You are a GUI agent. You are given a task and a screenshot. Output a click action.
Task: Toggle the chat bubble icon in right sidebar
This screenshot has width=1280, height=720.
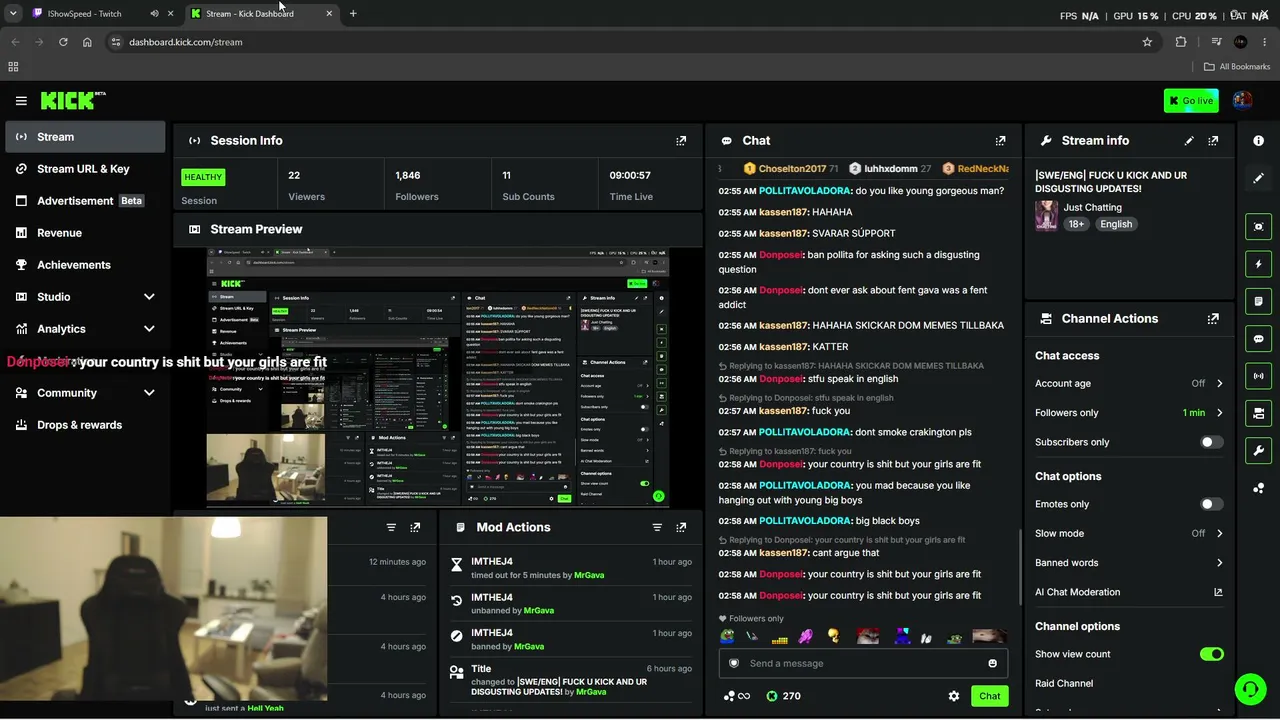[1258, 339]
